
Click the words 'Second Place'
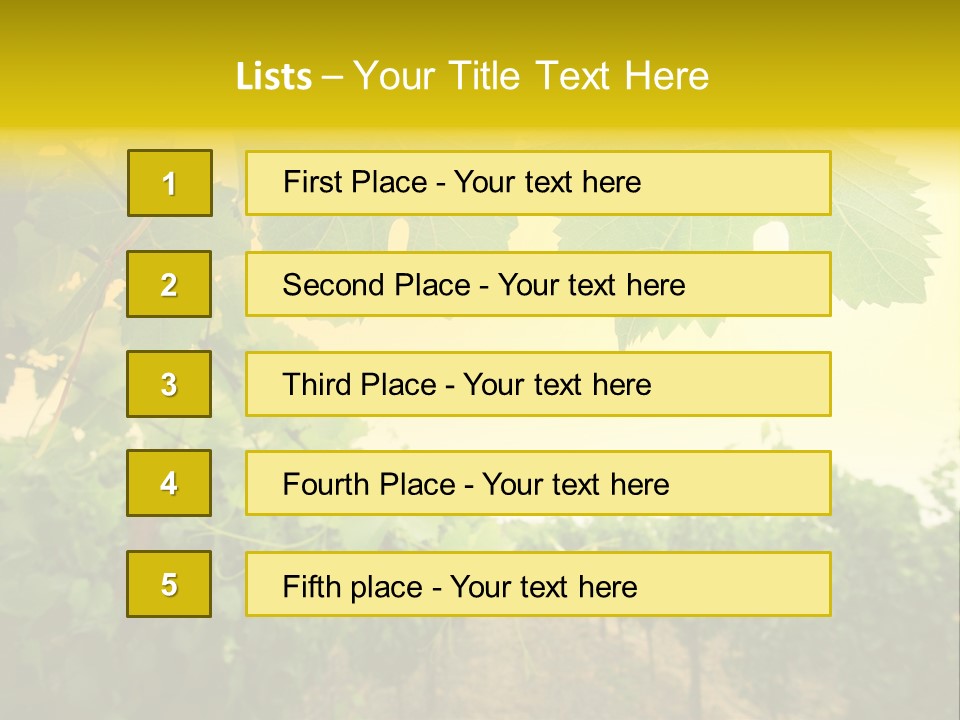[377, 285]
